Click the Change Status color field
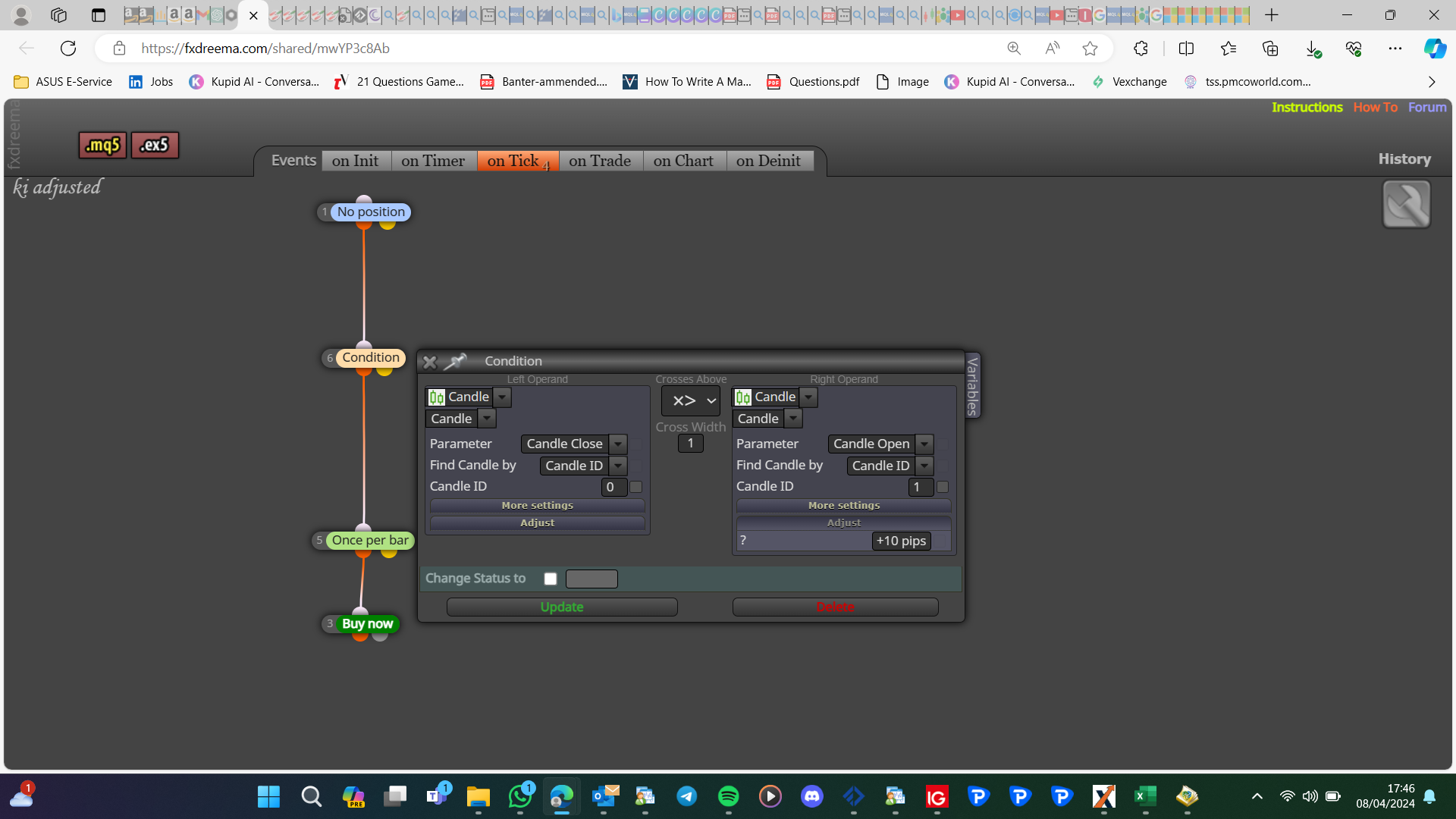The width and height of the screenshot is (1456, 819). click(591, 579)
